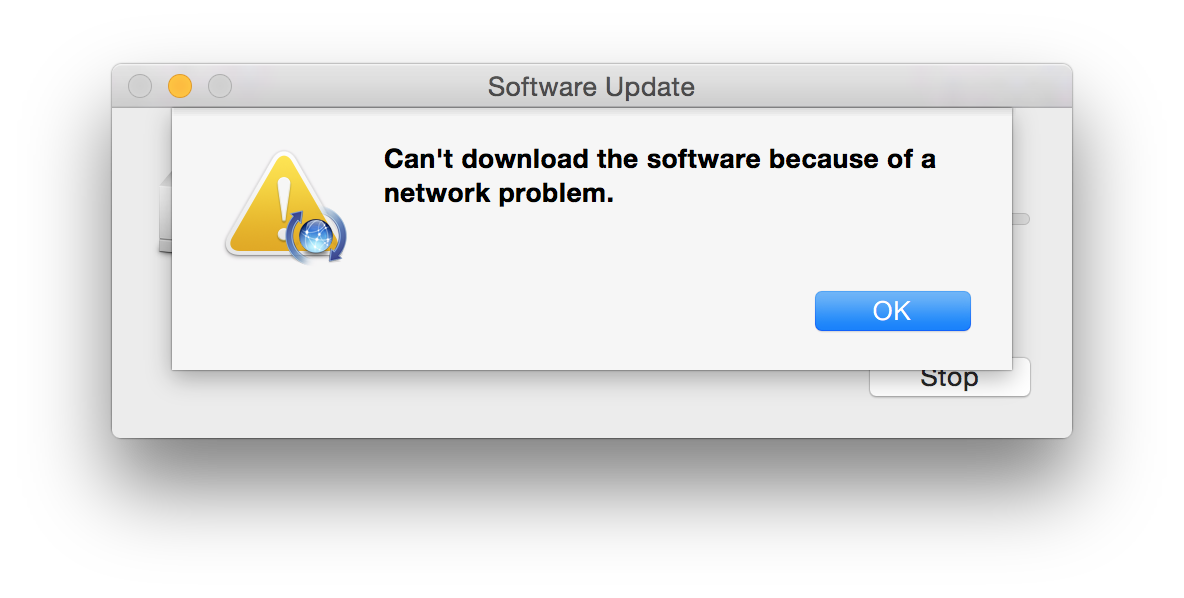Click the title bar area between zoom button and title
The width and height of the screenshot is (1184, 598).
[359, 86]
